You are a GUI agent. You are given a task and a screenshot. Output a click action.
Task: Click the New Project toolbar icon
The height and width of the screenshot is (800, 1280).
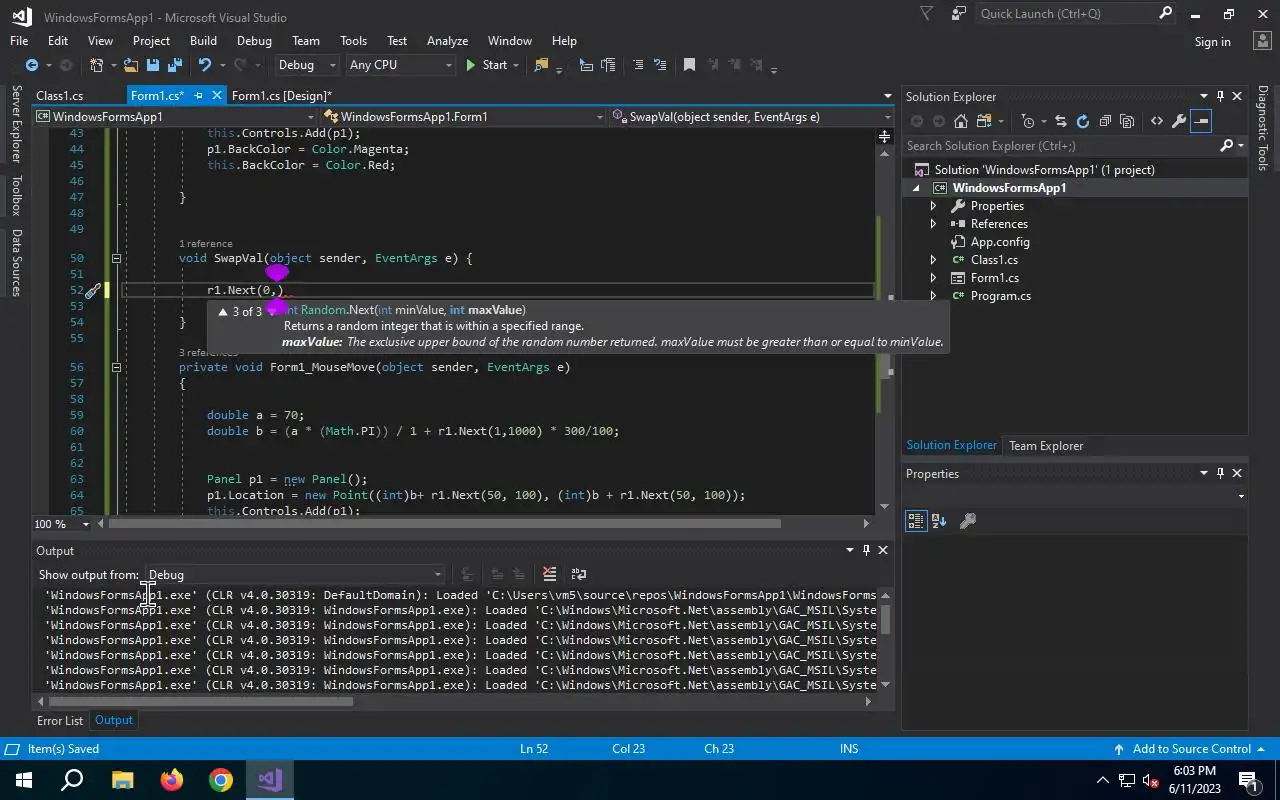tap(97, 65)
